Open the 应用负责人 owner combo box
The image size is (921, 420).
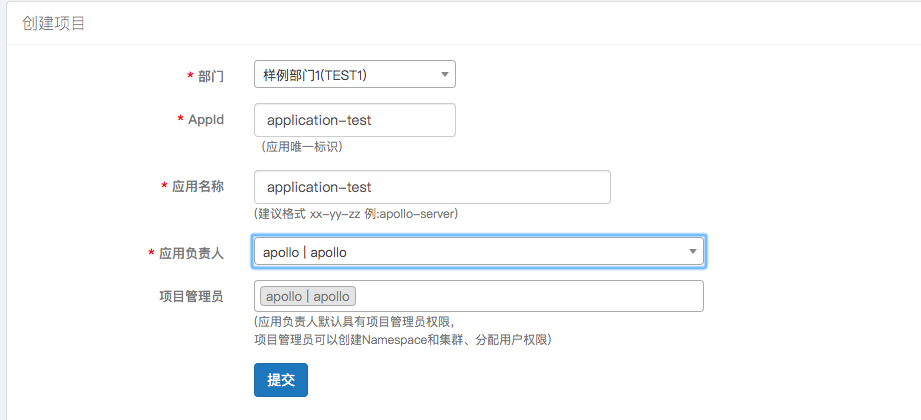point(470,252)
